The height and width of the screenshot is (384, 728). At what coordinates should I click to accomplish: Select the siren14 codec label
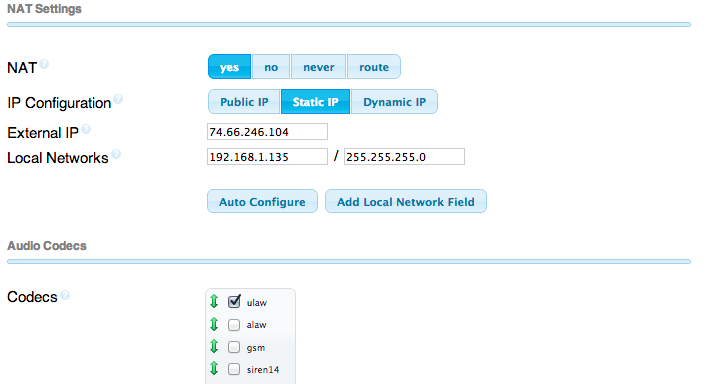[263, 370]
